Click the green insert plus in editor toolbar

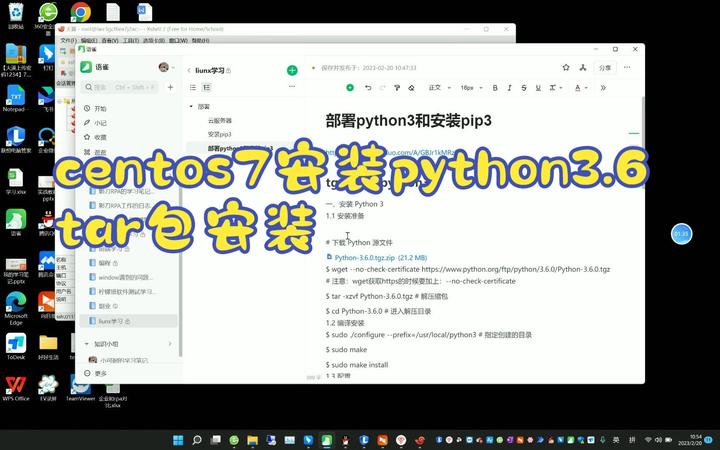click(350, 87)
